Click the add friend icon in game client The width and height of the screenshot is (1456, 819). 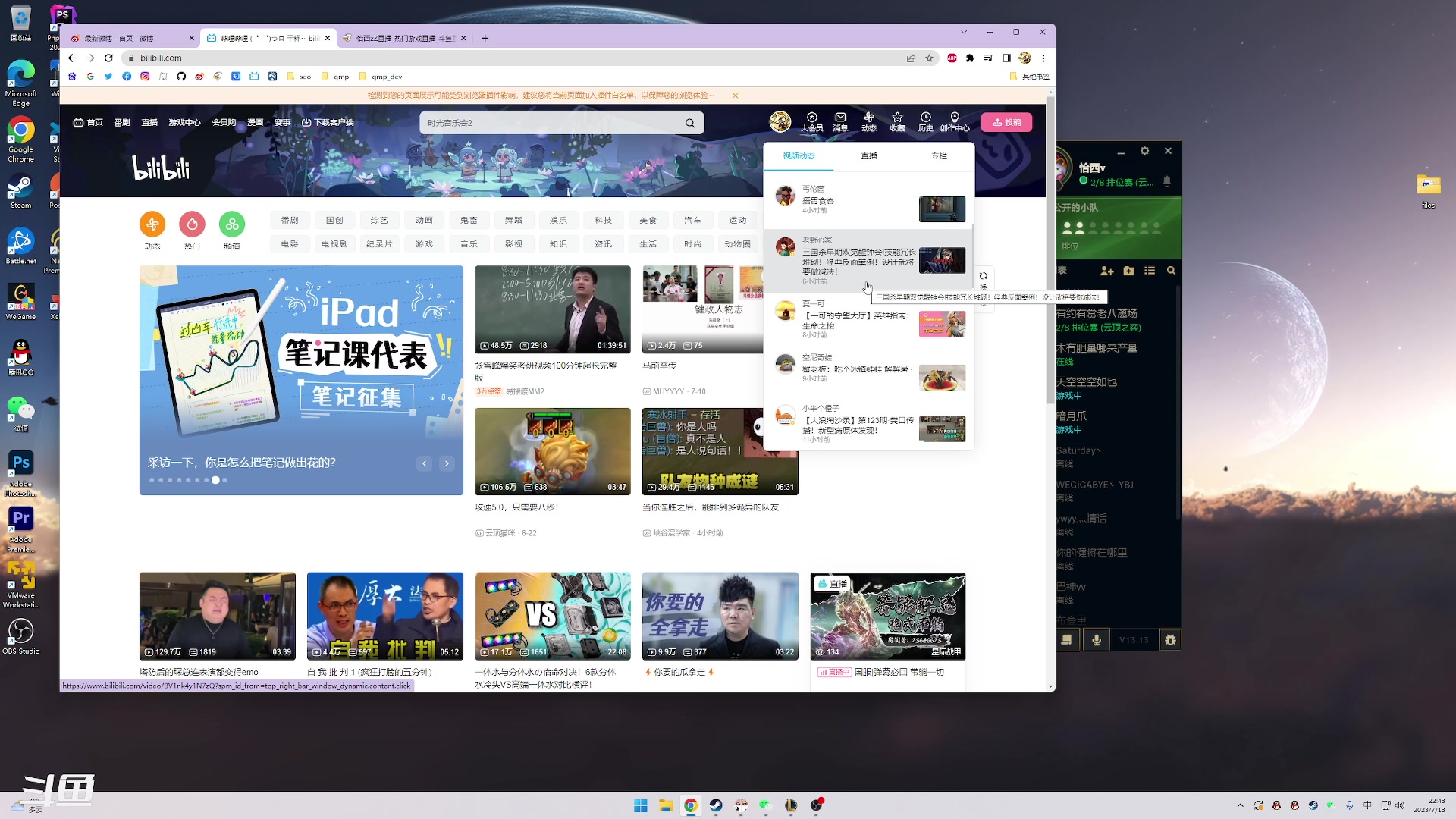pyautogui.click(x=1107, y=271)
